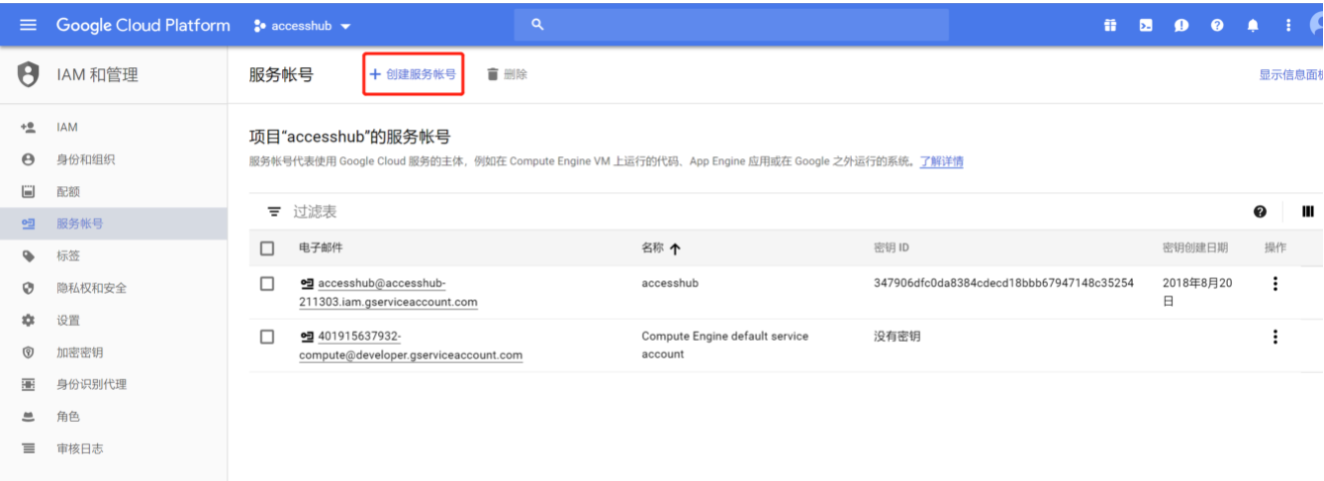Open the column display options icon
1324x481 pixels.
pyautogui.click(x=1307, y=212)
